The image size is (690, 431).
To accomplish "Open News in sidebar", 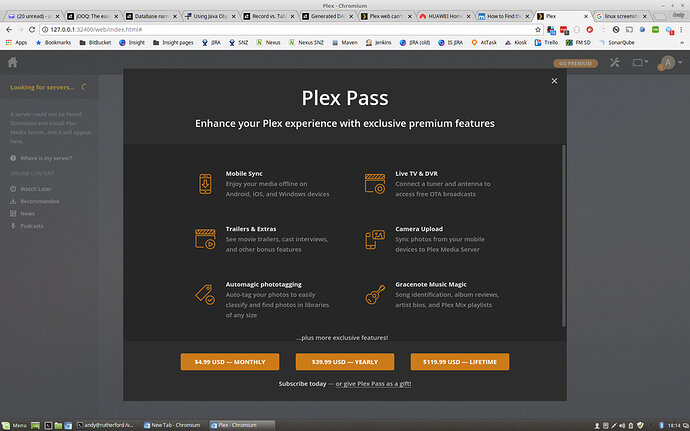I will click(27, 214).
